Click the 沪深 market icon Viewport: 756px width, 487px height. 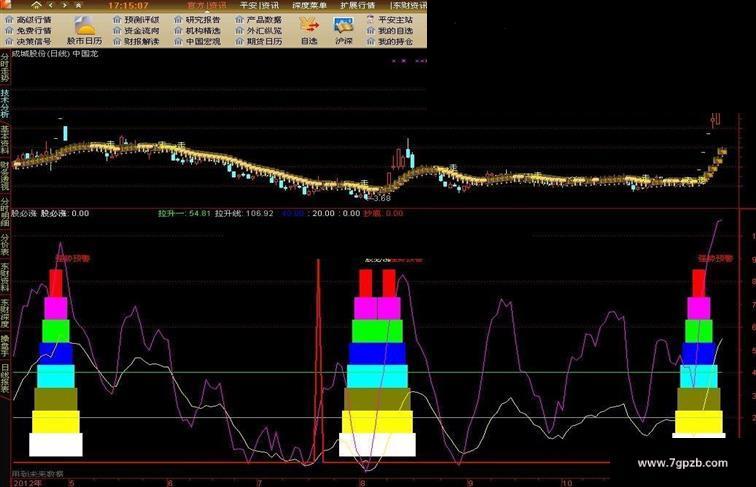[343, 26]
